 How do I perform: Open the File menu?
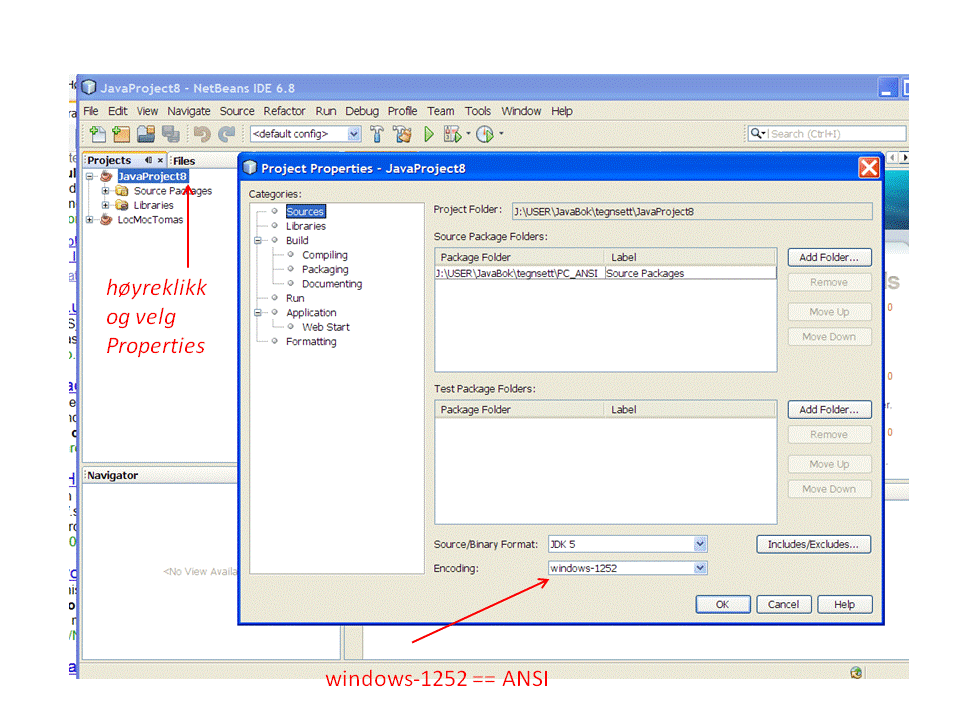pyautogui.click(x=91, y=111)
